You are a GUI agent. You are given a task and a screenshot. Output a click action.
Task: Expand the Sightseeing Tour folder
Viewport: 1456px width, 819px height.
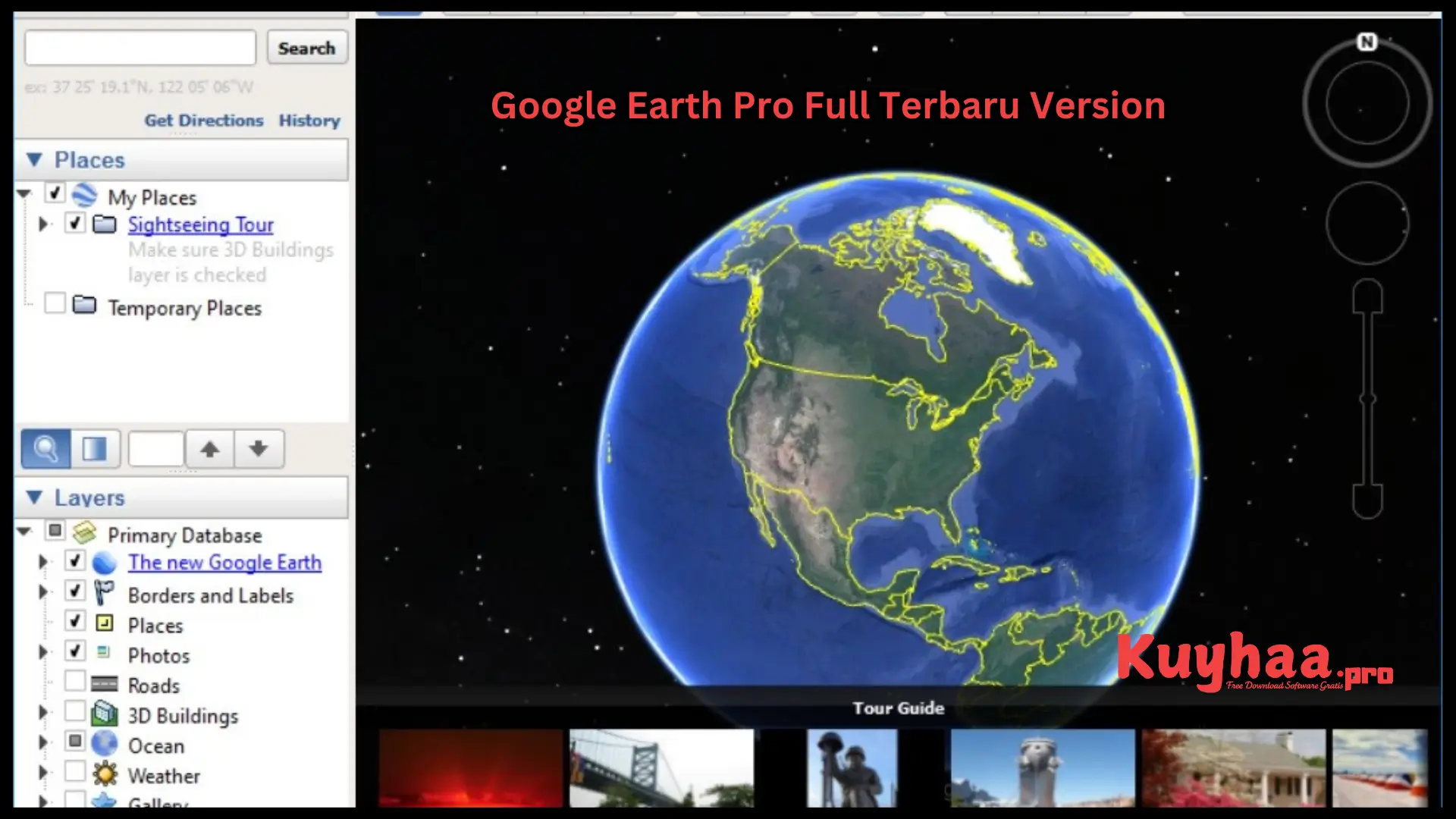tap(44, 224)
